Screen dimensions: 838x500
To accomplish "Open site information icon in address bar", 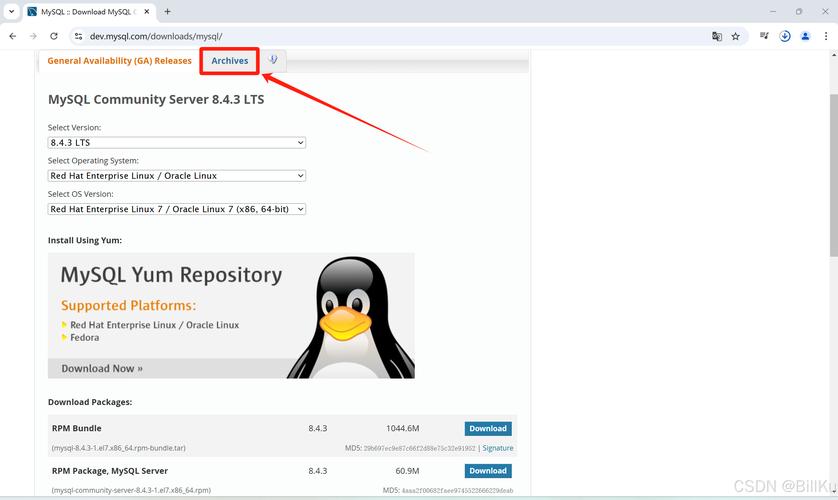I will (79, 36).
